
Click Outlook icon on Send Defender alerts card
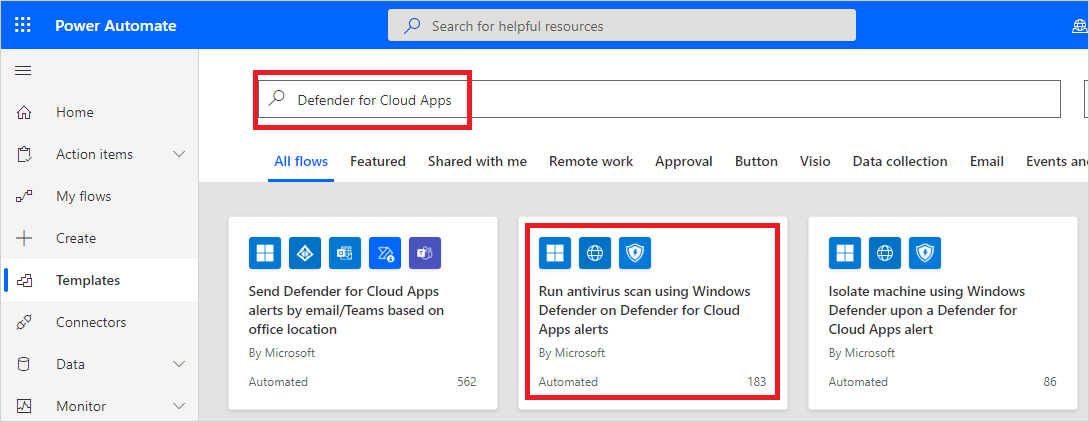tap(344, 253)
